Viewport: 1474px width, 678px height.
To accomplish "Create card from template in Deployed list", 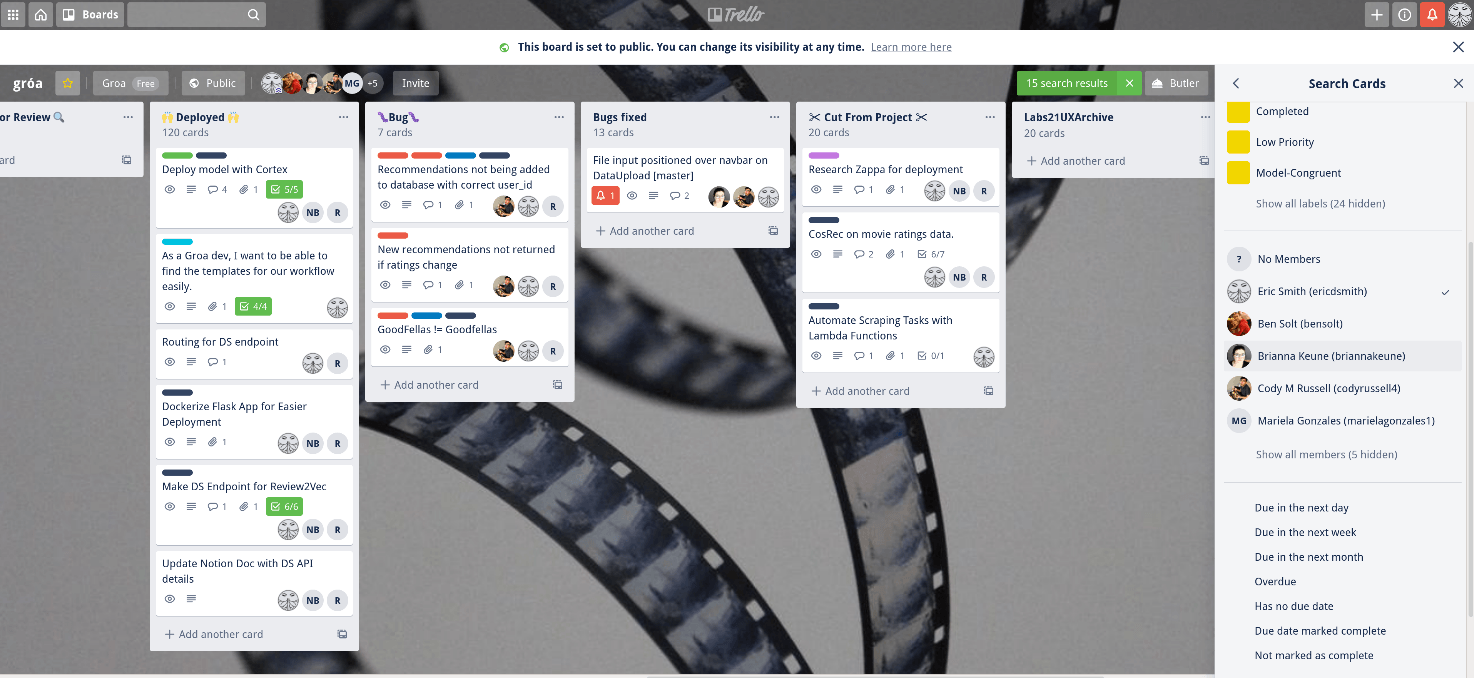I will pos(342,634).
